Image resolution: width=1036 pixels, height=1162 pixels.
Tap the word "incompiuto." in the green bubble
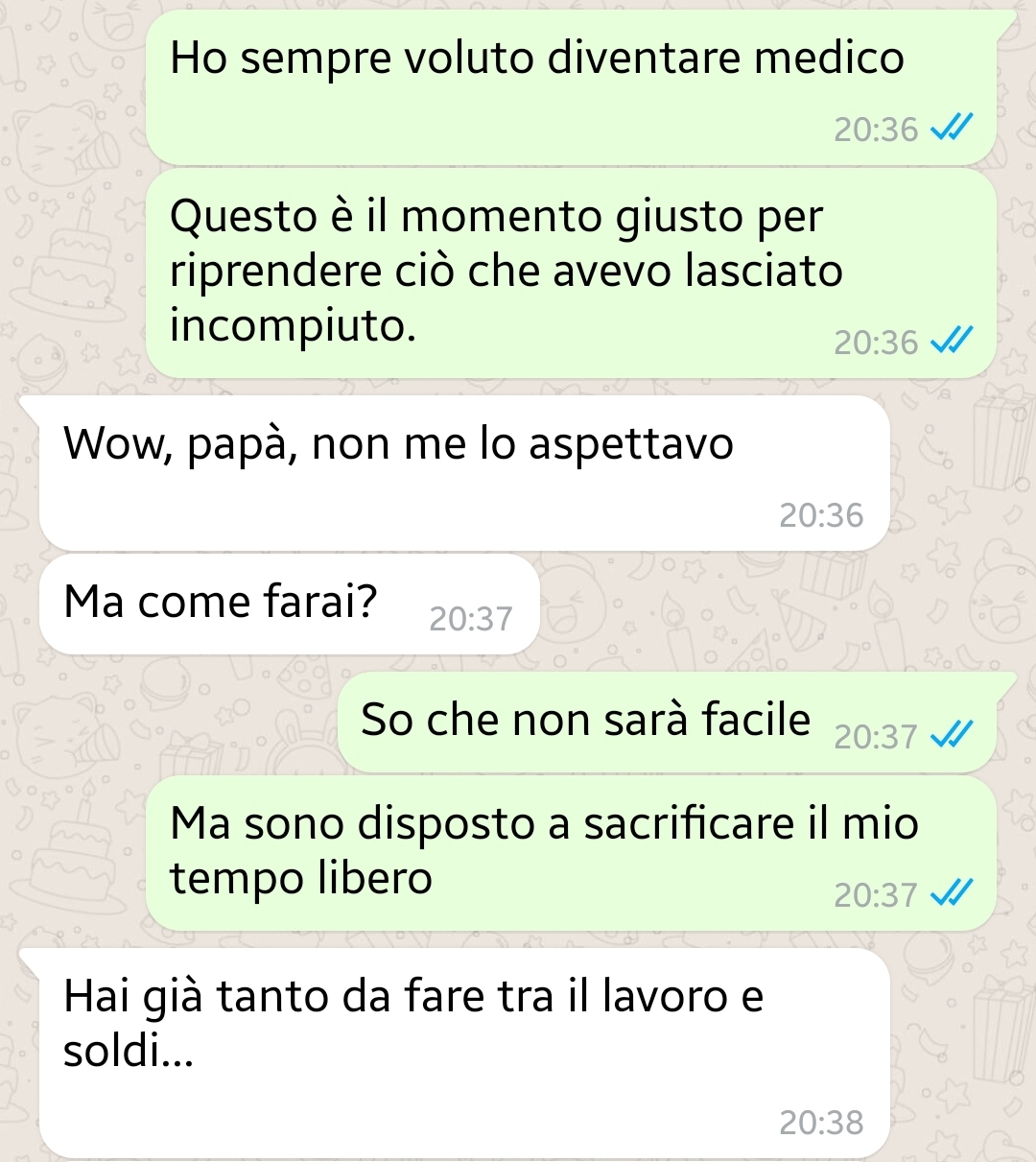[x=294, y=327]
